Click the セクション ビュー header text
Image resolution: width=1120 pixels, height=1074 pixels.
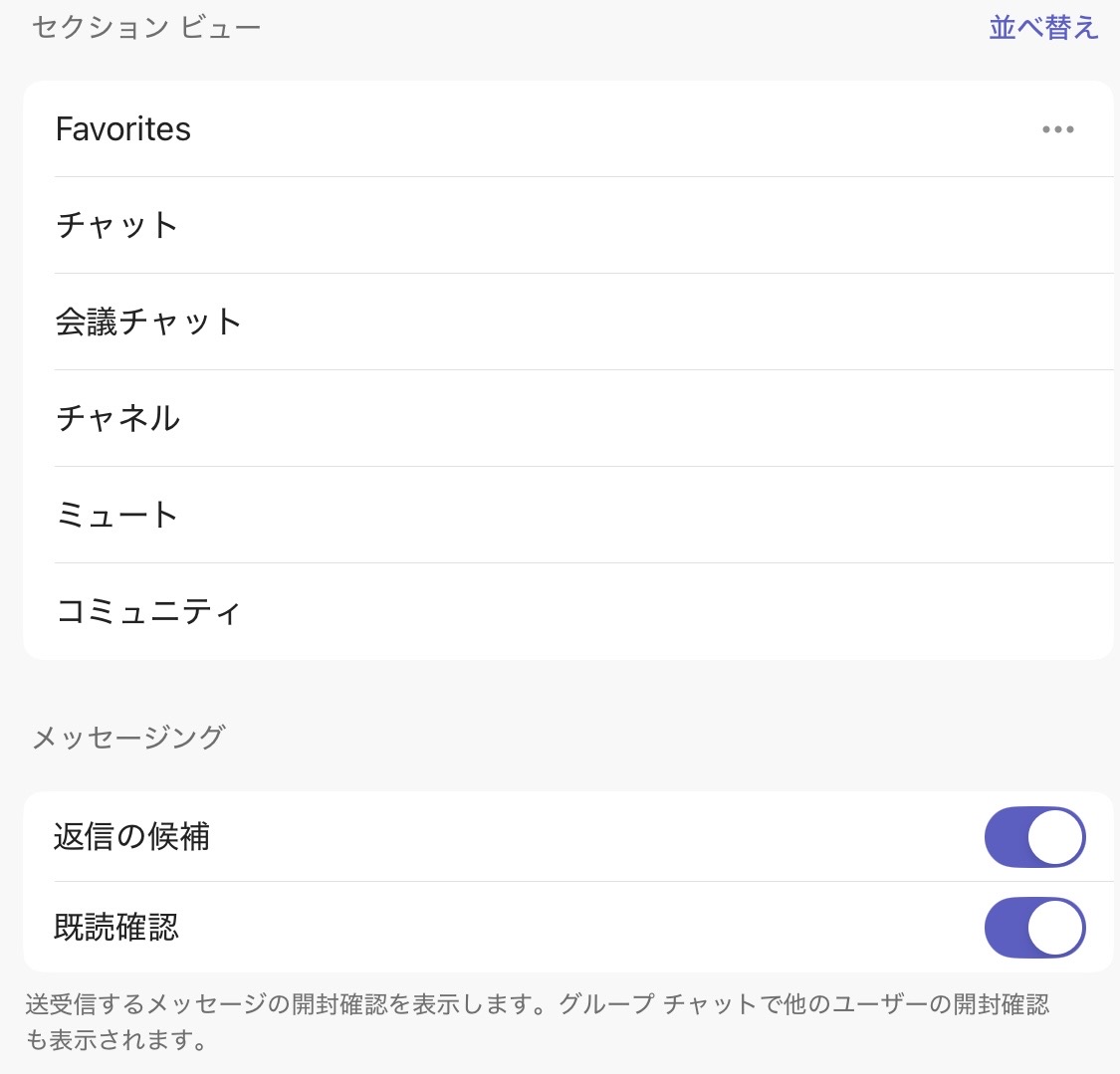click(x=146, y=28)
